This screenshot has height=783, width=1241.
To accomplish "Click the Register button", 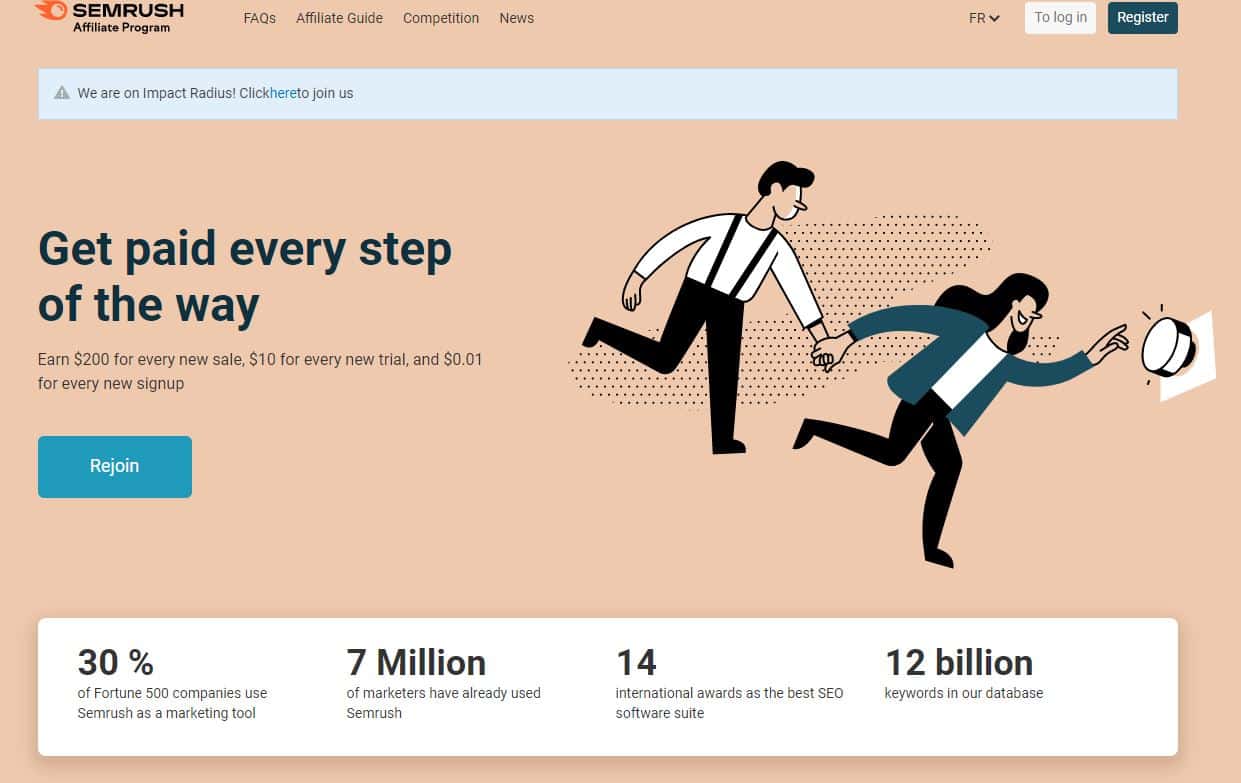I will point(1143,18).
